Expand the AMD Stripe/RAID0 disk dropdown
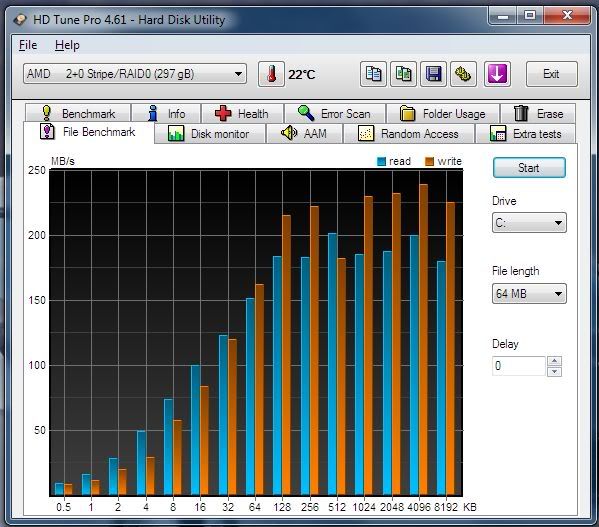Image resolution: width=599 pixels, height=527 pixels. click(x=135, y=74)
